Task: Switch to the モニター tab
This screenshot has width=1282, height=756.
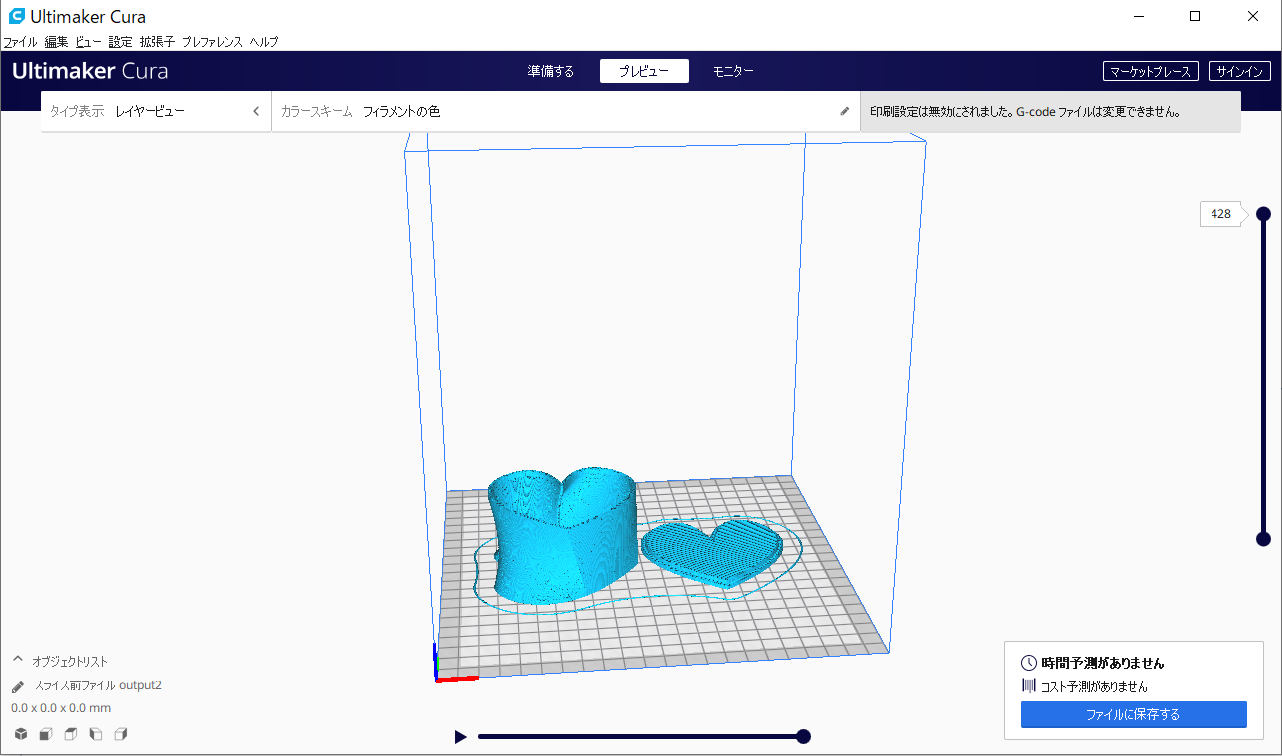Action: pyautogui.click(x=733, y=70)
